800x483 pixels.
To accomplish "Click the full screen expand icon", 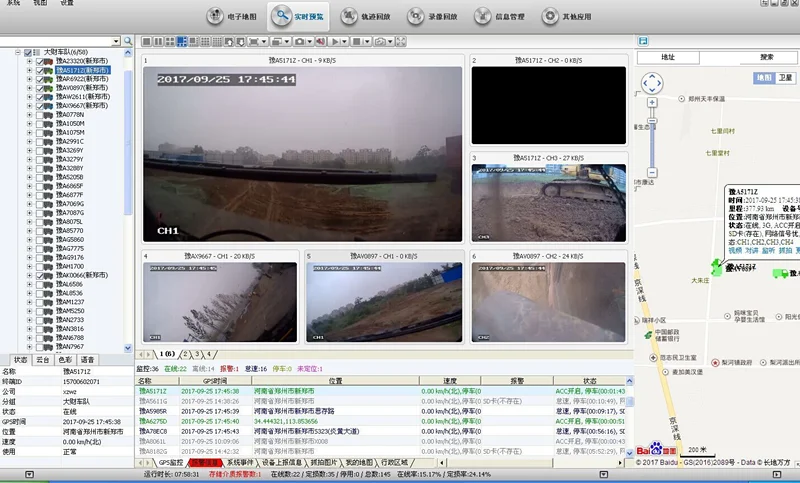I will [401, 41].
